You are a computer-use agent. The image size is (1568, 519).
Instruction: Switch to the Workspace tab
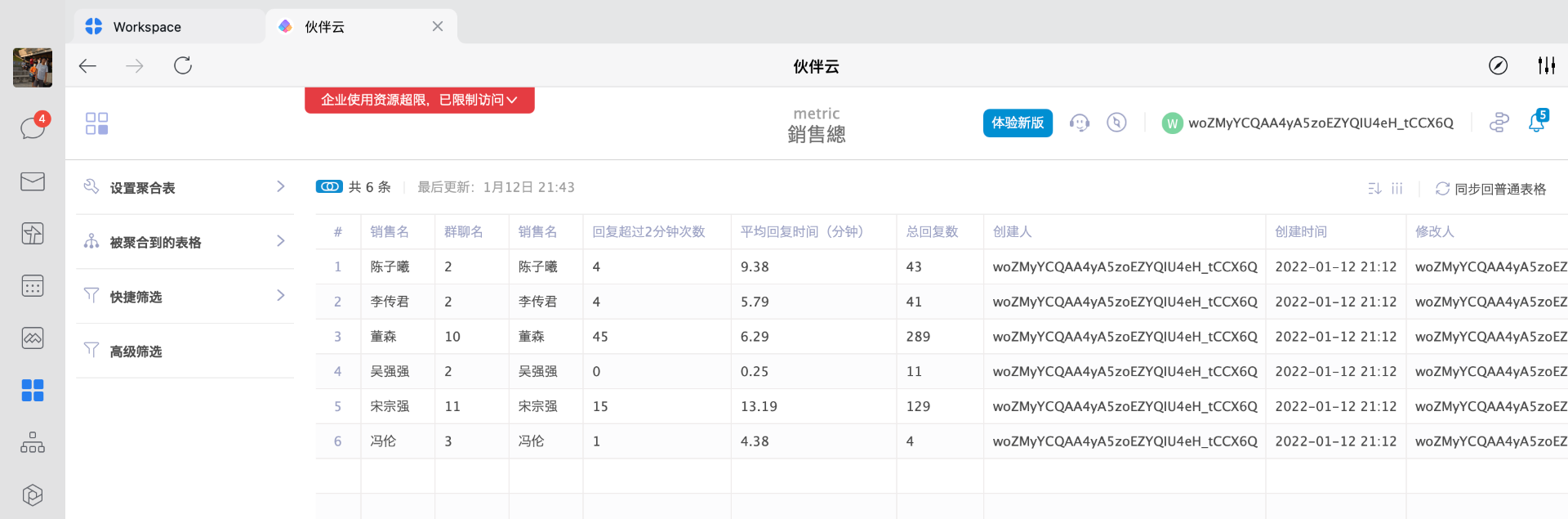pos(147,27)
